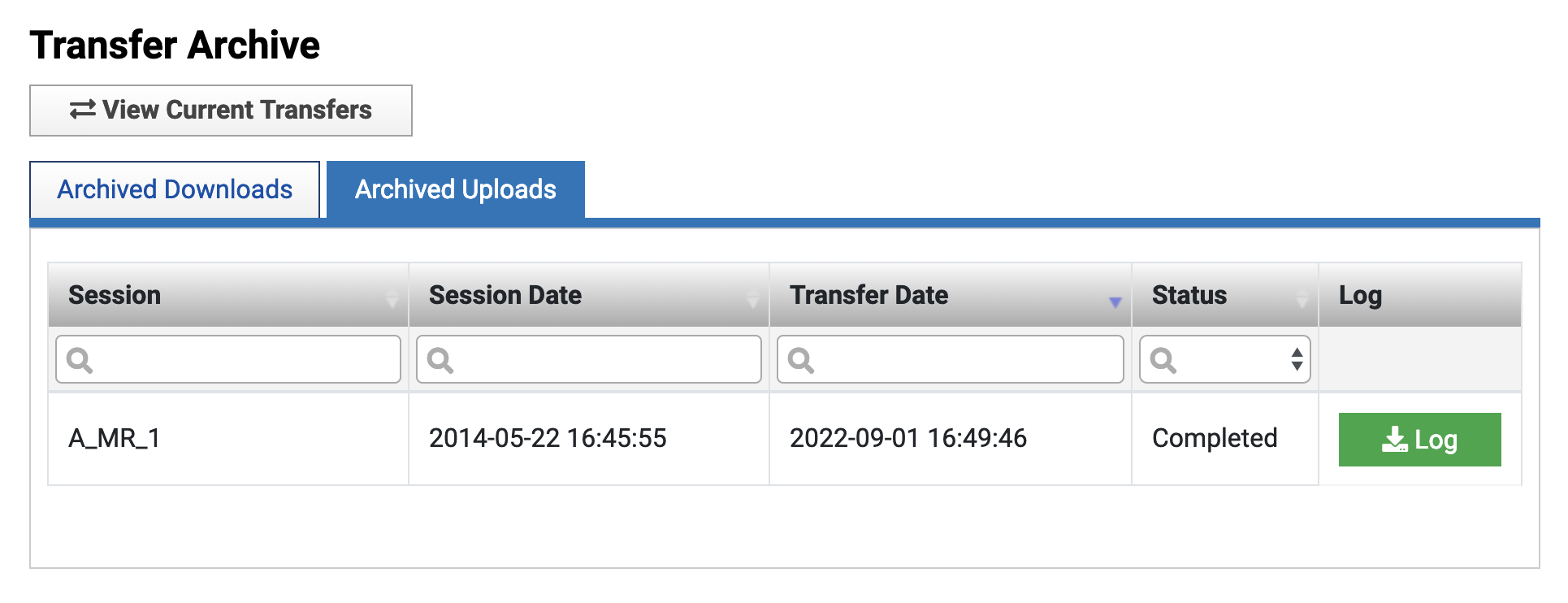
Task: Download the log for A_MR_1
Action: pyautogui.click(x=1419, y=440)
